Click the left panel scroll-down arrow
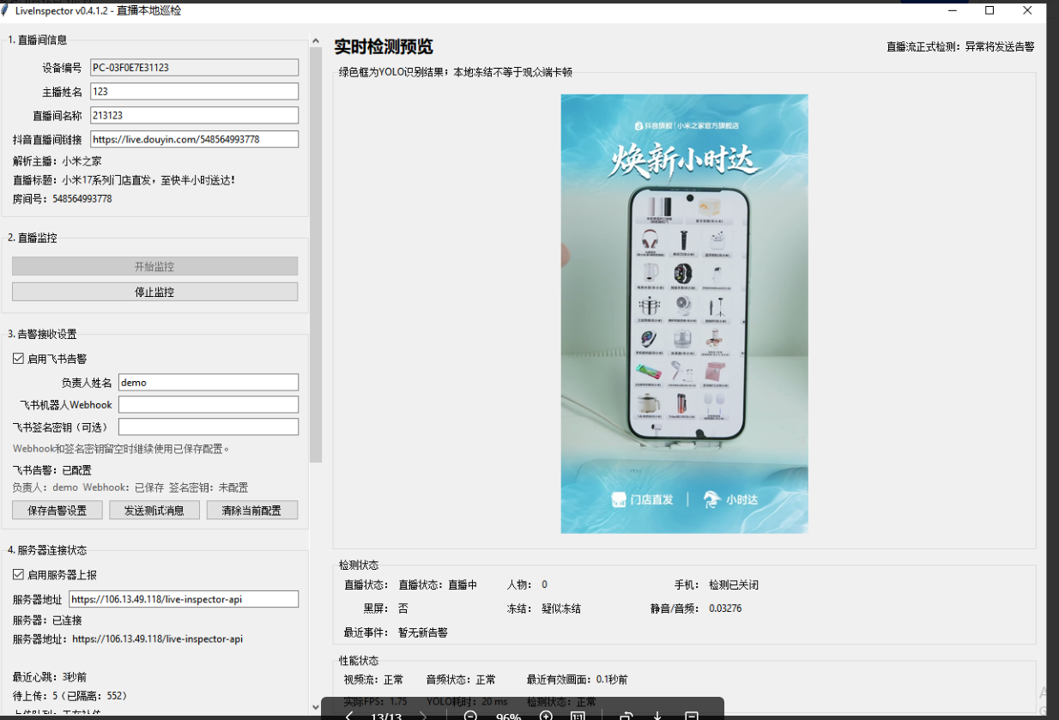1059x720 pixels. tap(315, 706)
